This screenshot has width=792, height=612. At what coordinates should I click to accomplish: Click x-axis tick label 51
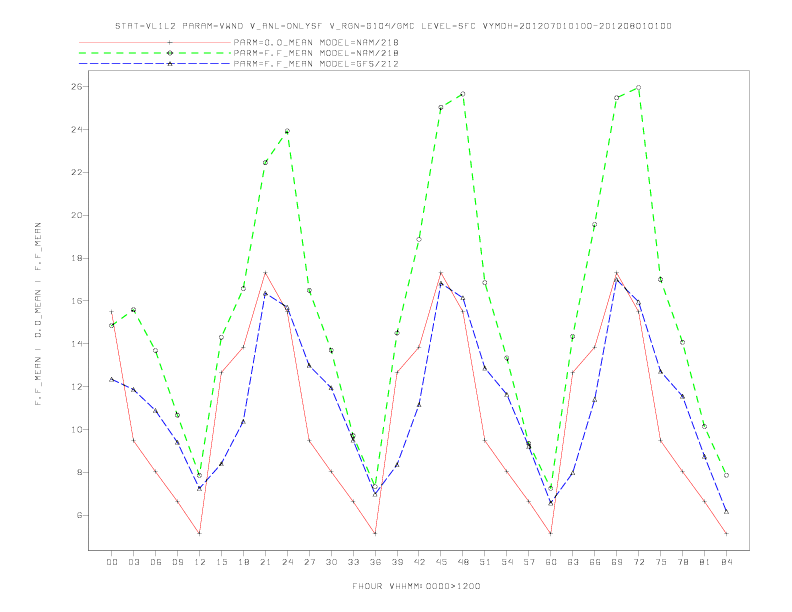click(485, 562)
